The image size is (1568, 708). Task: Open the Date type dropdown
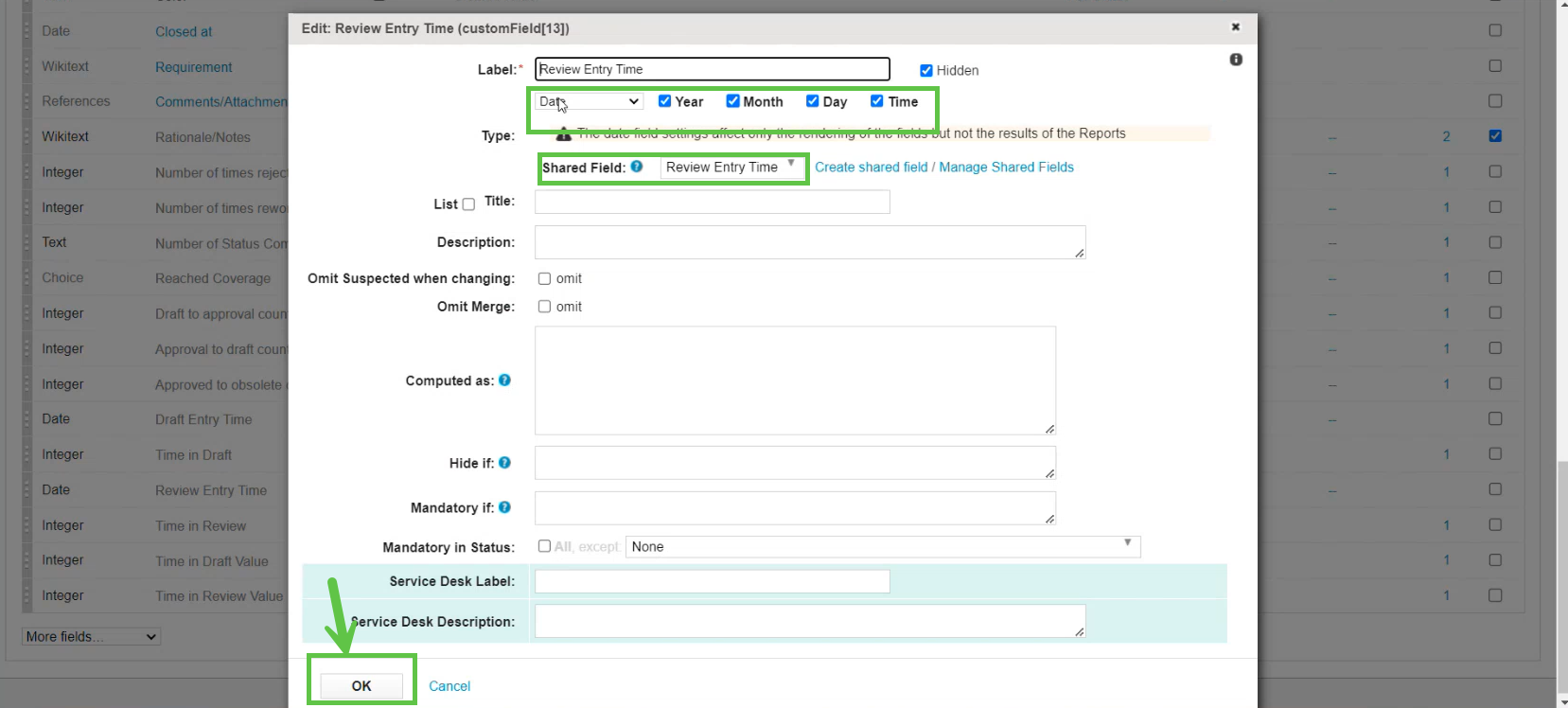click(x=590, y=101)
